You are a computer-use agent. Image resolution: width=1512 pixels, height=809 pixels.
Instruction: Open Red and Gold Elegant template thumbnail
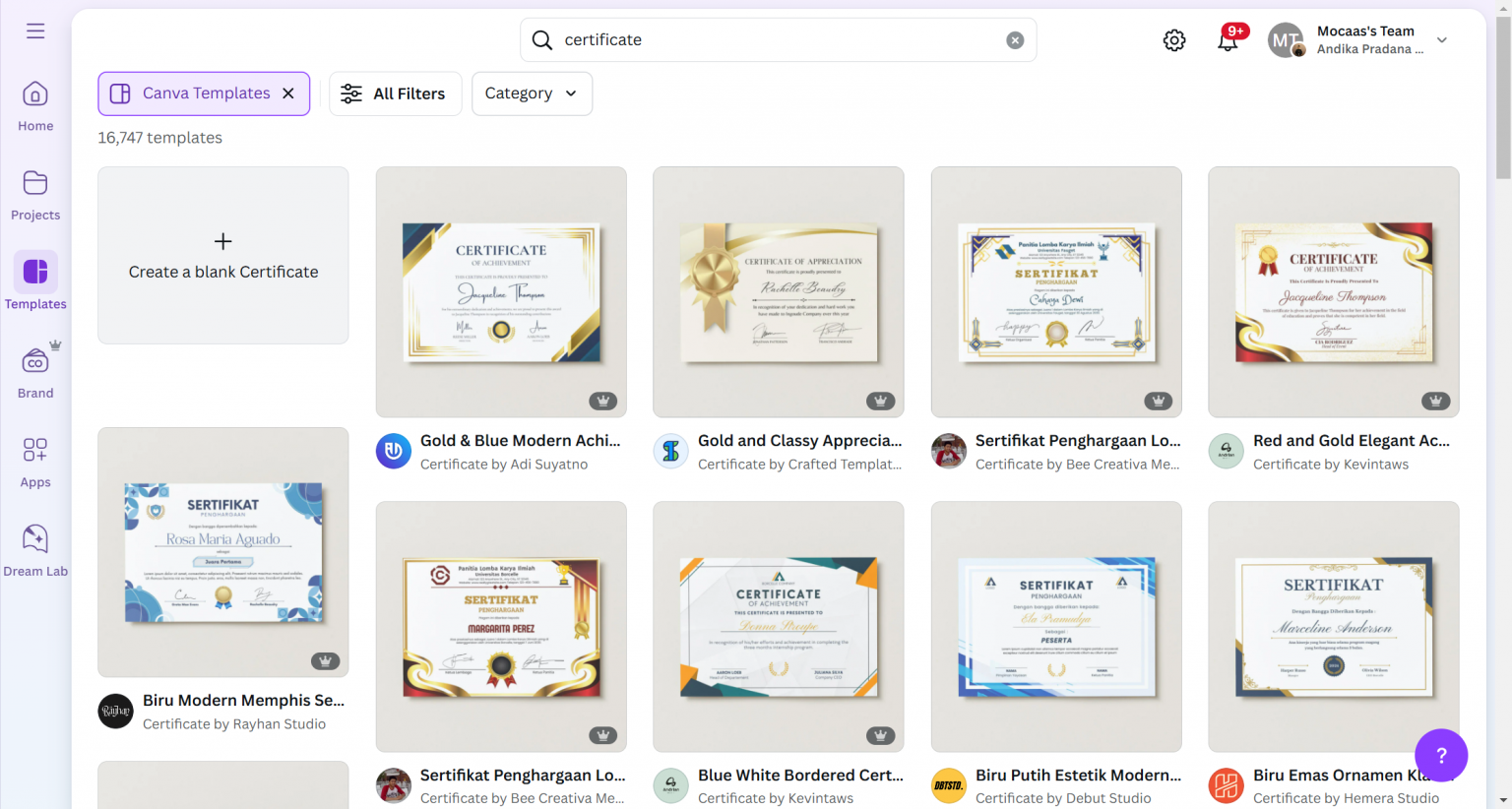coord(1334,292)
